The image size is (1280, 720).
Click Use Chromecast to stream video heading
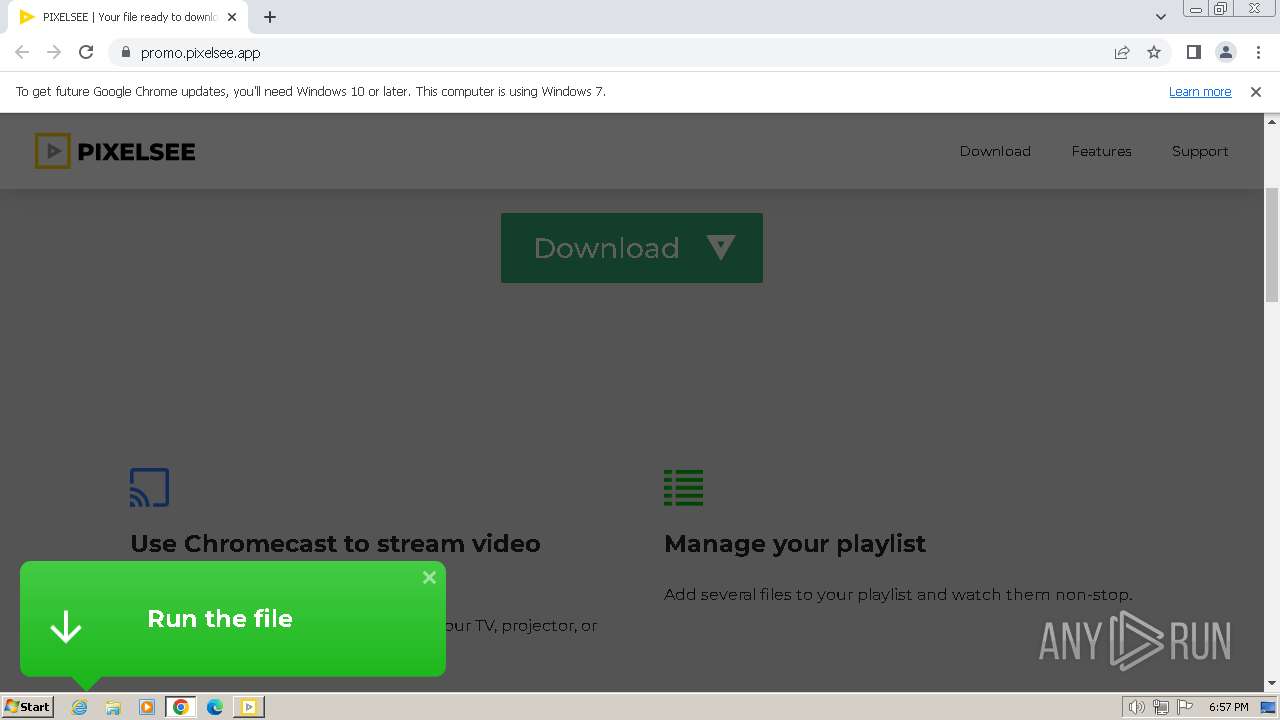[335, 543]
